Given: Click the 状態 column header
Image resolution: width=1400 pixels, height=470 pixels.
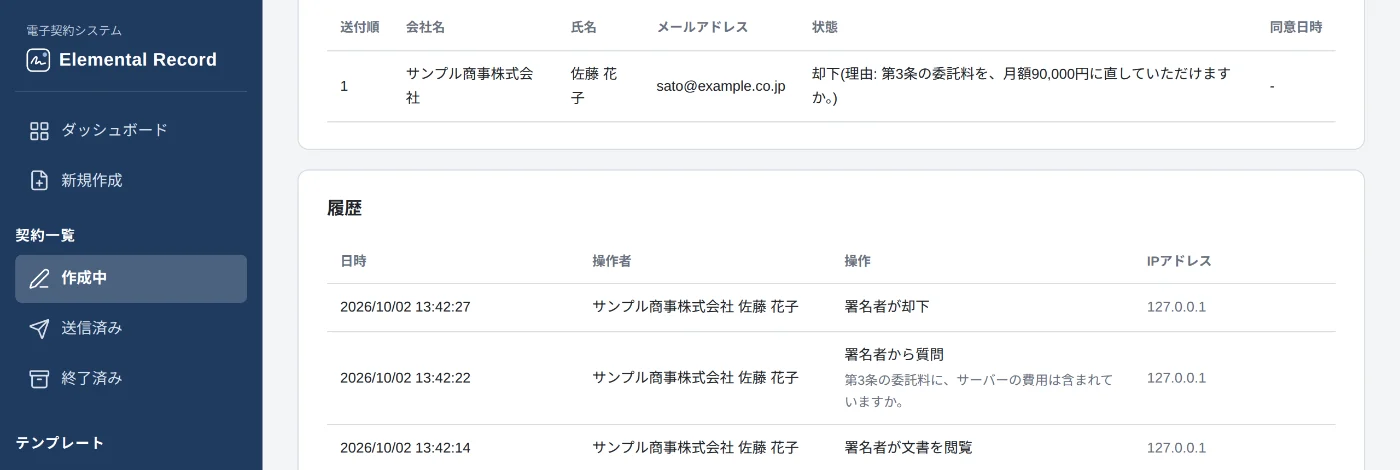Looking at the screenshot, I should [x=825, y=27].
